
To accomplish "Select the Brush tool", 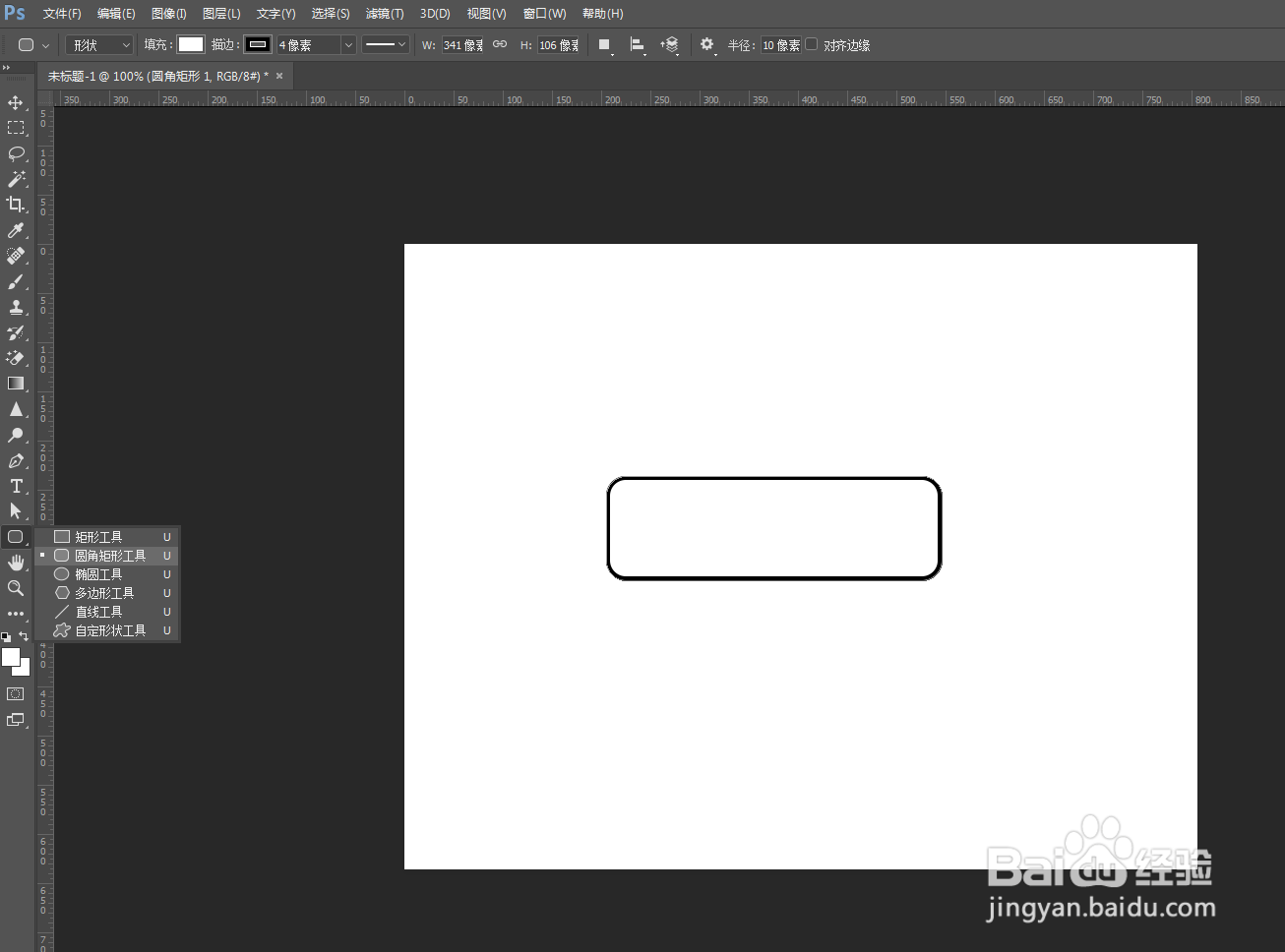I will (16, 281).
